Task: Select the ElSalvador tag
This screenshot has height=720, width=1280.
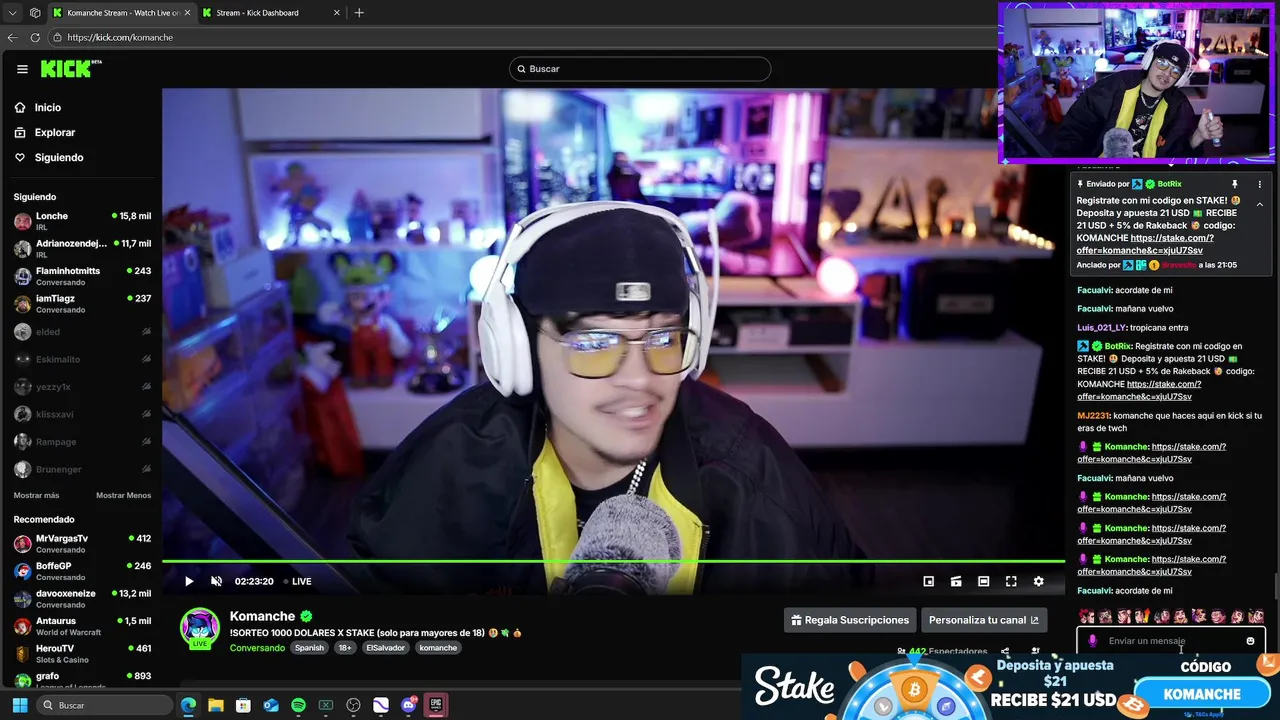Action: [x=385, y=648]
